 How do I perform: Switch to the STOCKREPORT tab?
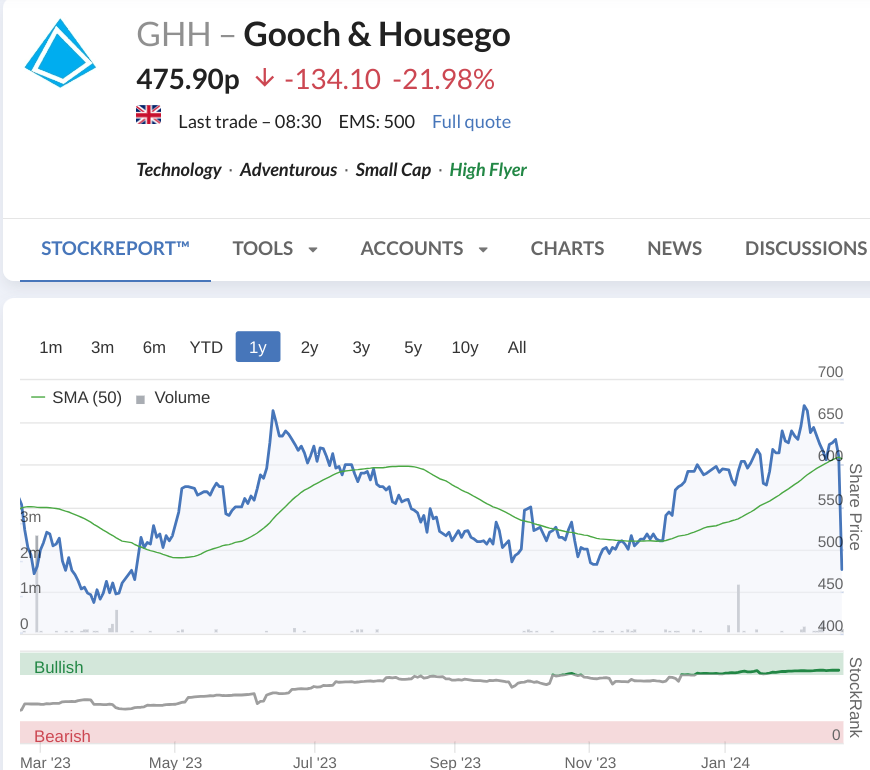[115, 249]
